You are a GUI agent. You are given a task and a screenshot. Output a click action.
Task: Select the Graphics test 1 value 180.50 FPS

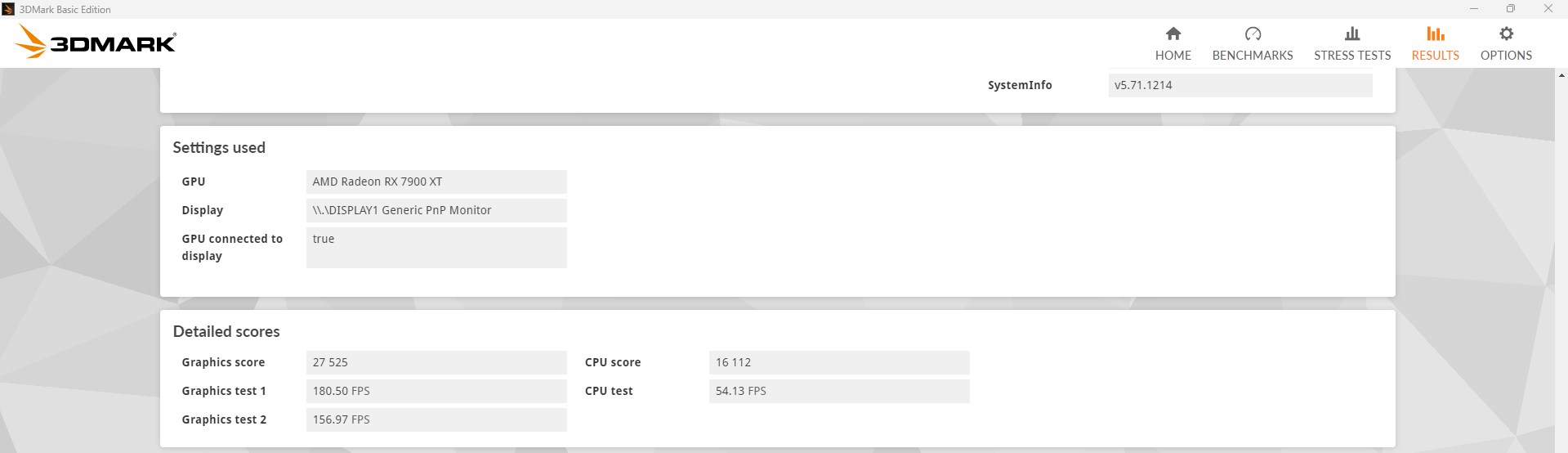(x=436, y=391)
